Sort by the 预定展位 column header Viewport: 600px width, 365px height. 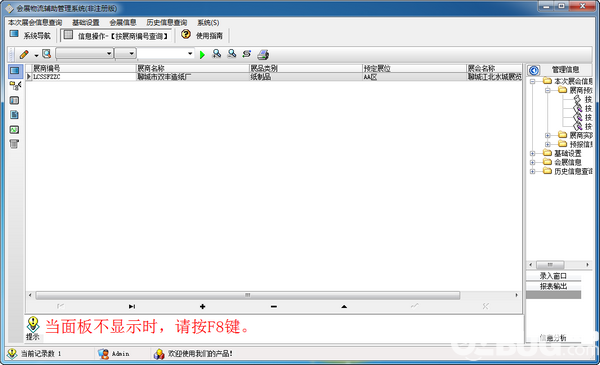tap(414, 68)
